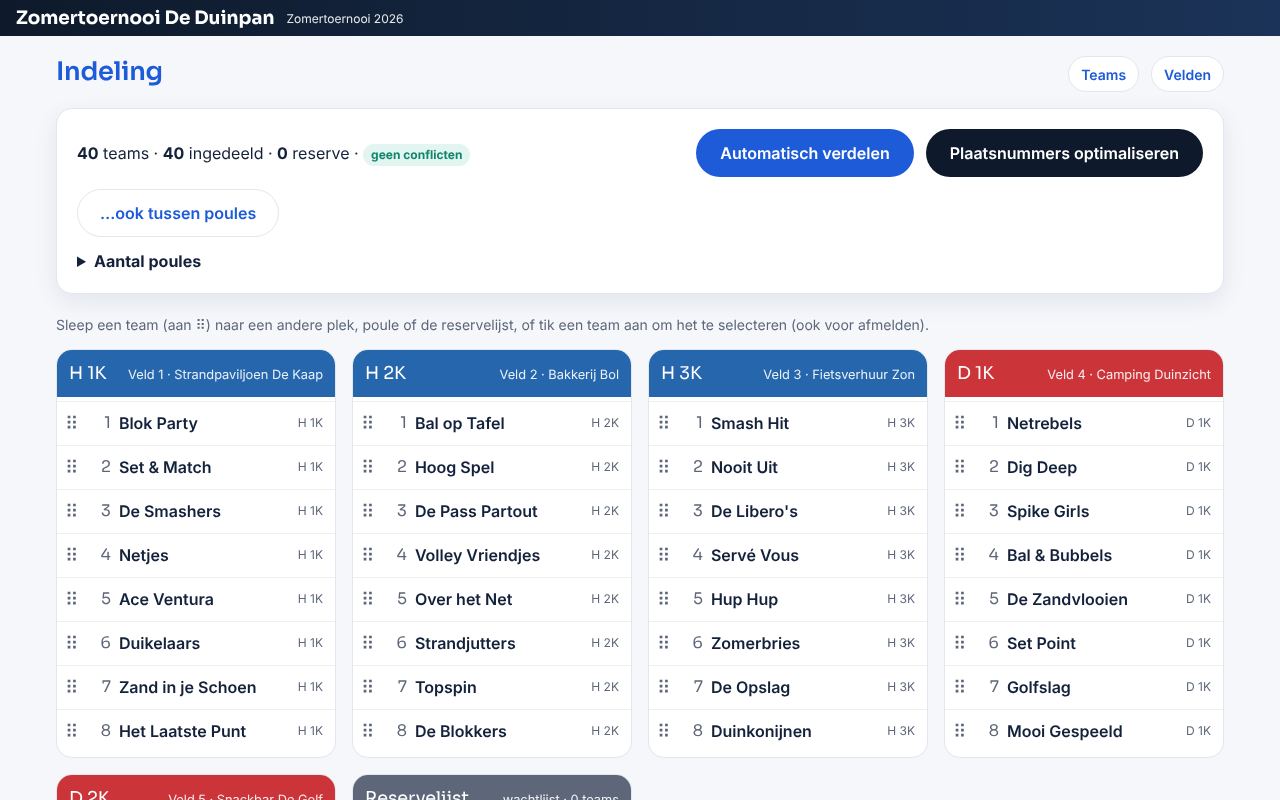Click Automatisch verdelen
Image resolution: width=1280 pixels, height=800 pixels.
coord(805,153)
